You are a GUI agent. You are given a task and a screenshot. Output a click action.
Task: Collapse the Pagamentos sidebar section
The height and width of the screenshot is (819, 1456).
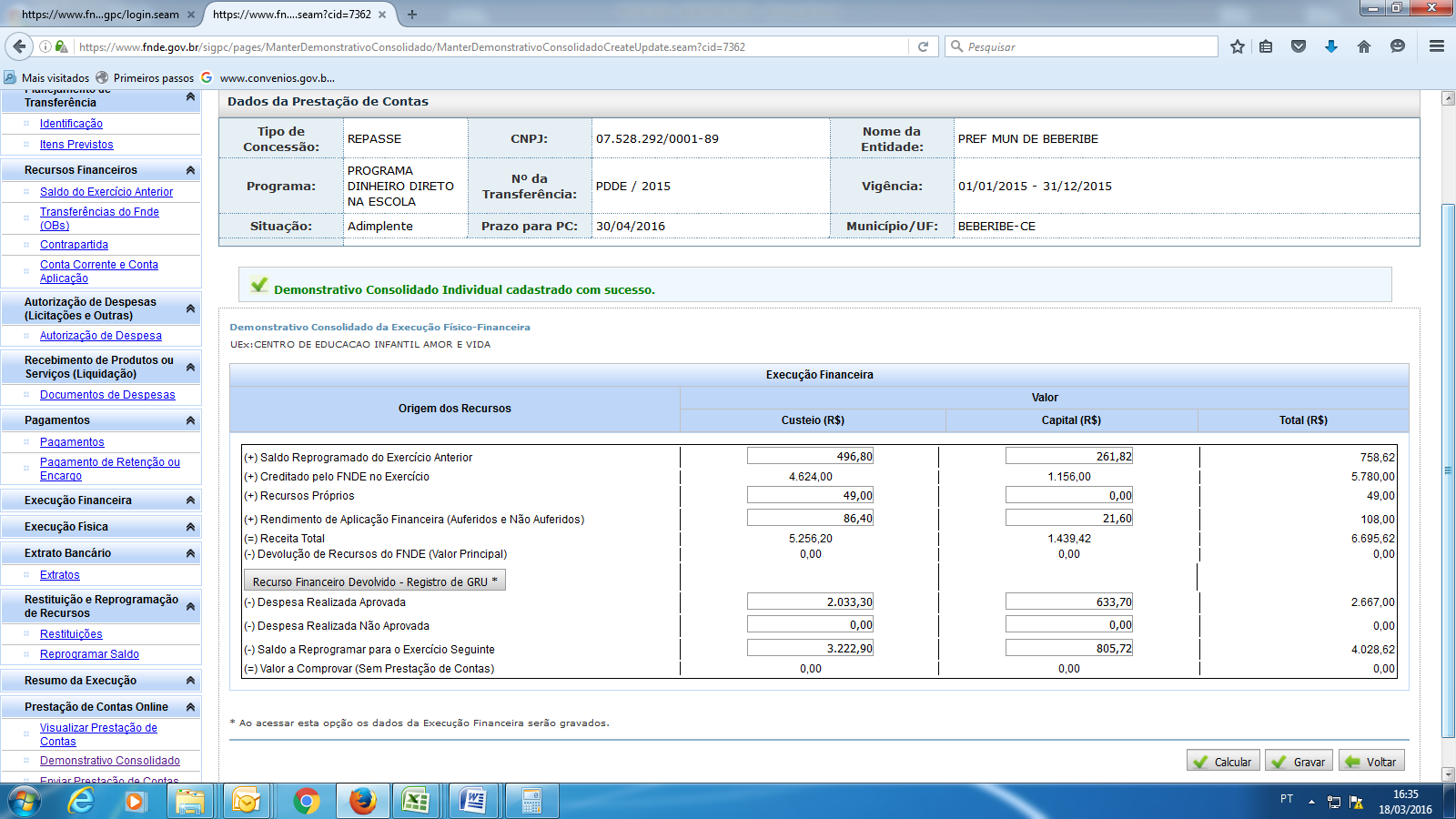click(x=190, y=420)
